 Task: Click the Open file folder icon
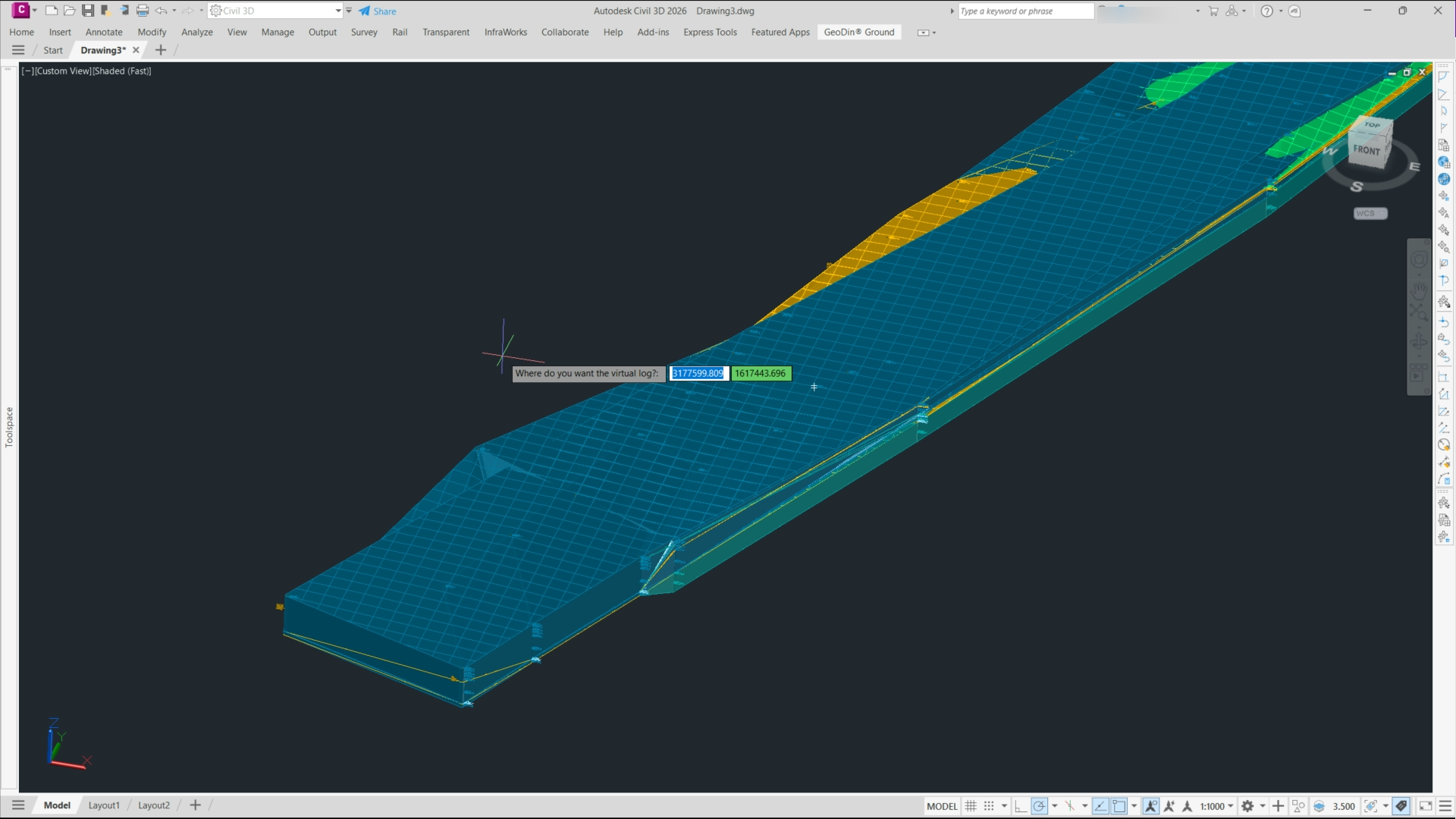[70, 11]
